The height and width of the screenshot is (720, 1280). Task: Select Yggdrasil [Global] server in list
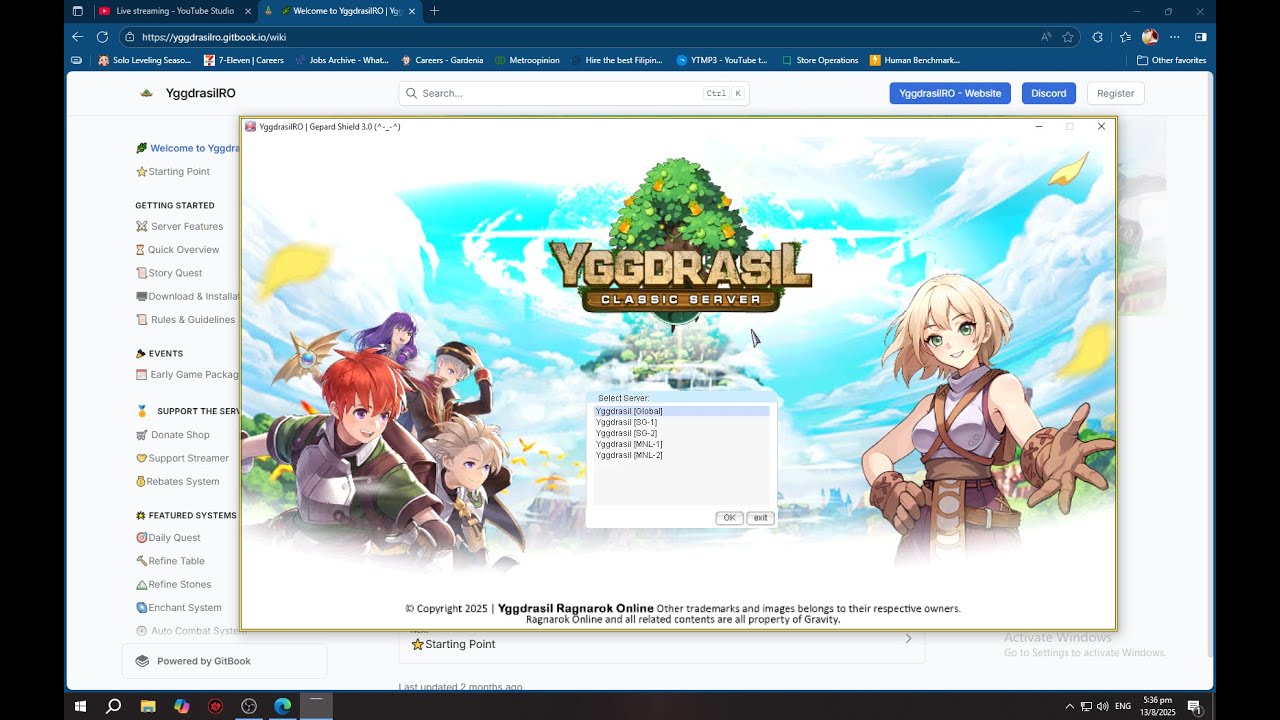tap(681, 411)
